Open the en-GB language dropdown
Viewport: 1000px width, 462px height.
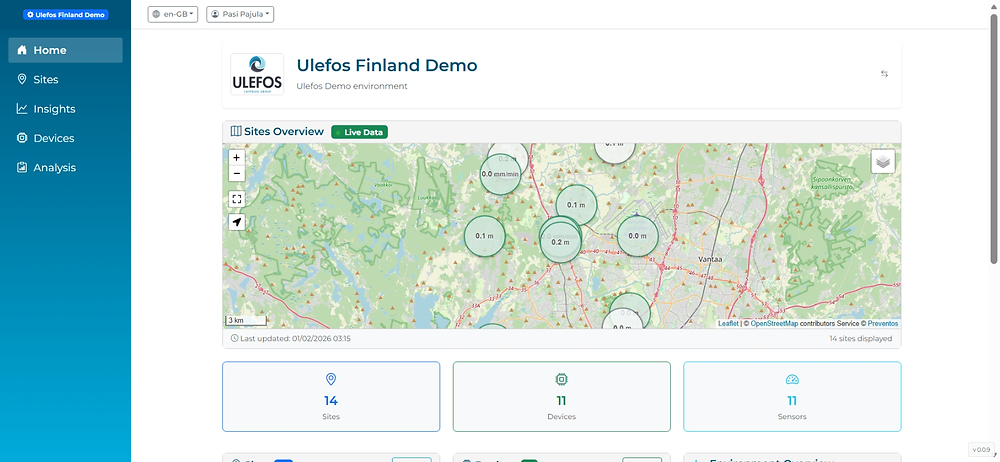point(173,14)
